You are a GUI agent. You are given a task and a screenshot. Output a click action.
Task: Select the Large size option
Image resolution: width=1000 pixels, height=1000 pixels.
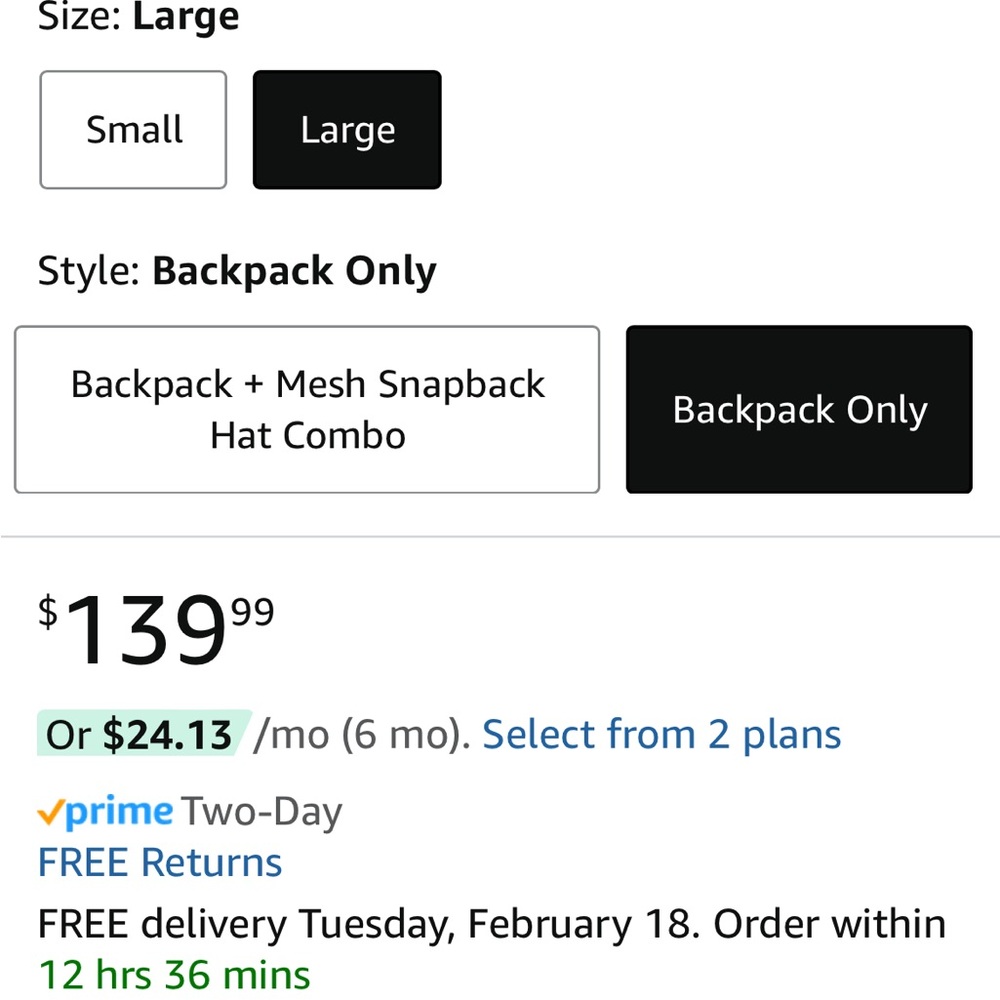point(347,129)
